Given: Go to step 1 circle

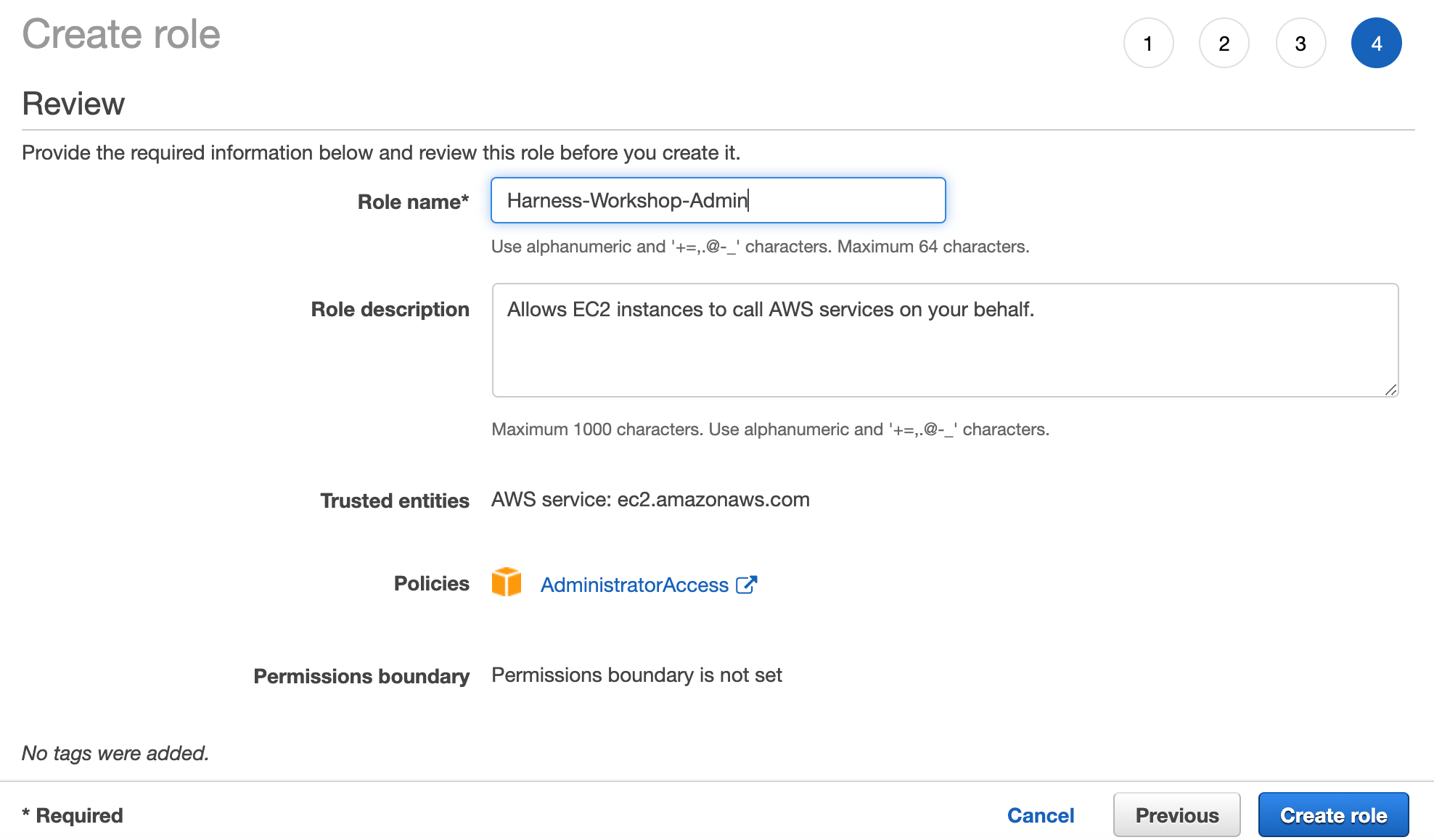Looking at the screenshot, I should click(x=1148, y=44).
